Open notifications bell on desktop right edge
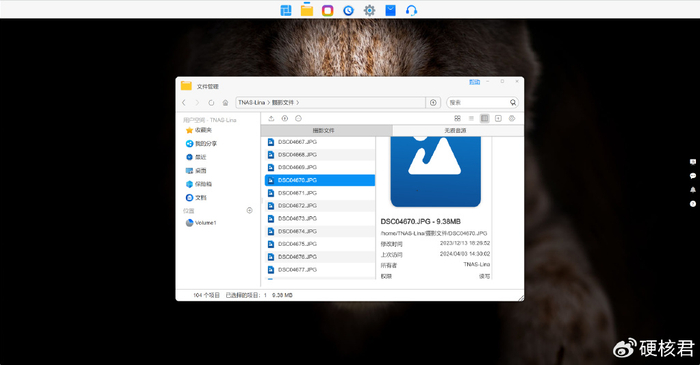 [x=693, y=190]
